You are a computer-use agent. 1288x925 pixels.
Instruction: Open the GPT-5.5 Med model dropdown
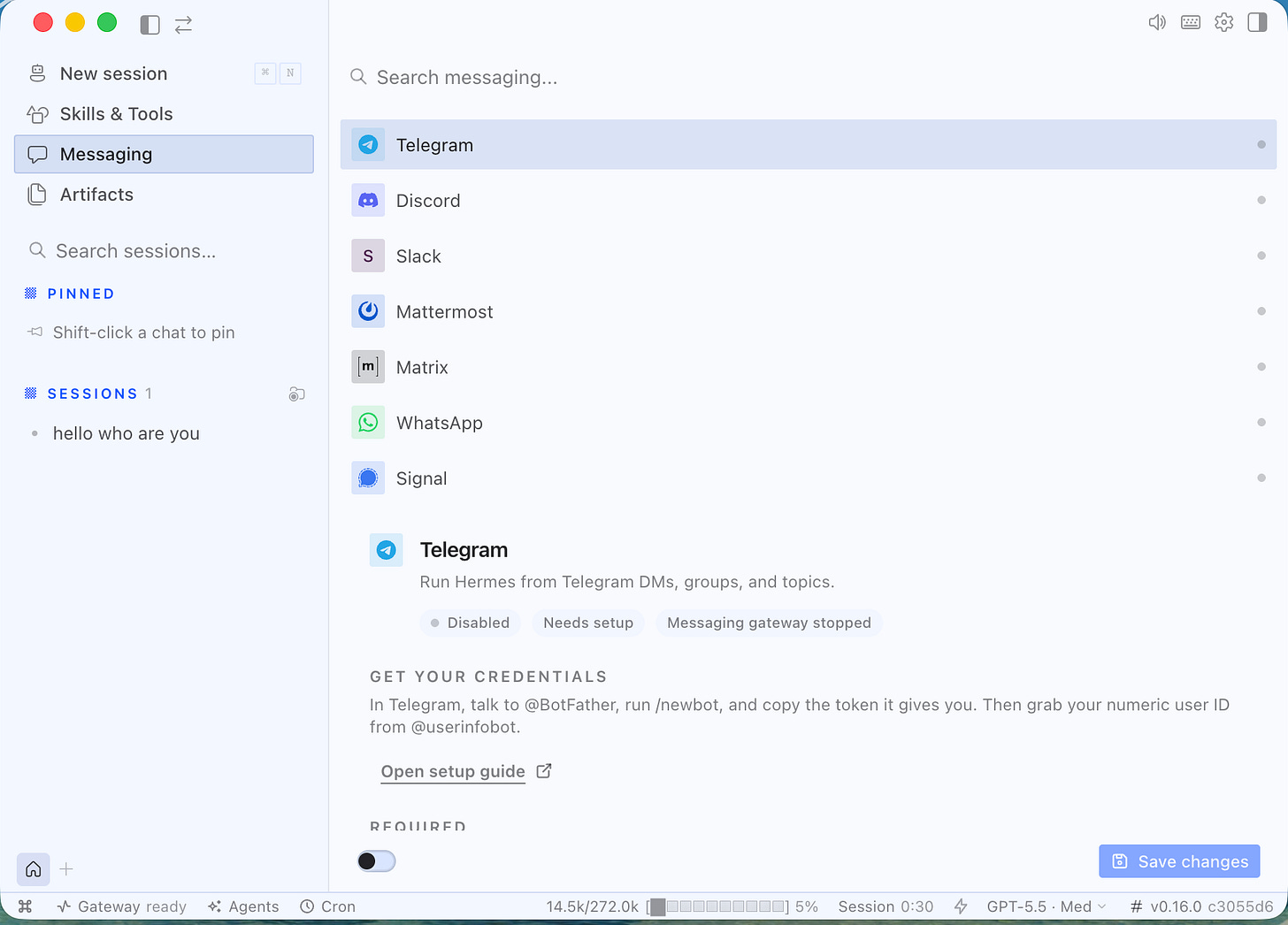pos(1046,906)
